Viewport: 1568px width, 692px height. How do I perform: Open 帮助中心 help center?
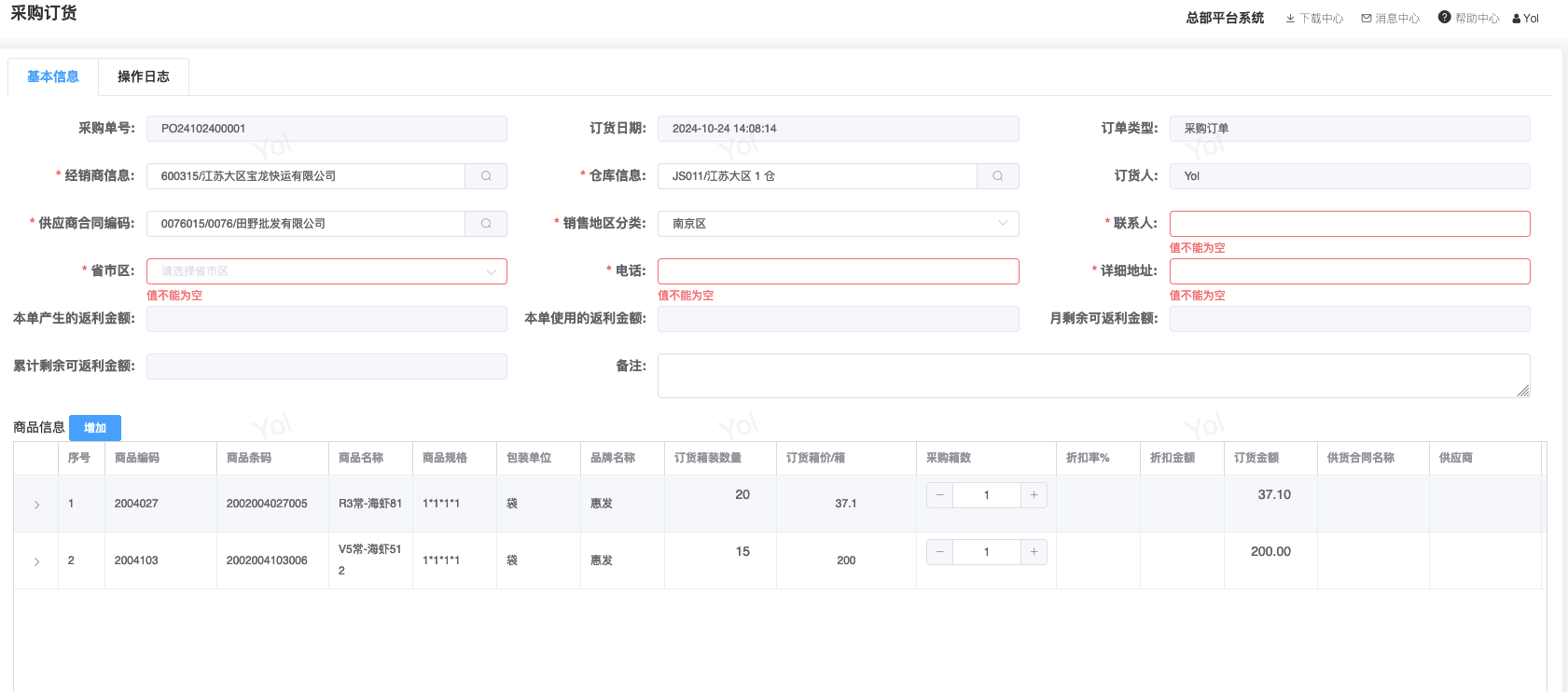[1468, 19]
